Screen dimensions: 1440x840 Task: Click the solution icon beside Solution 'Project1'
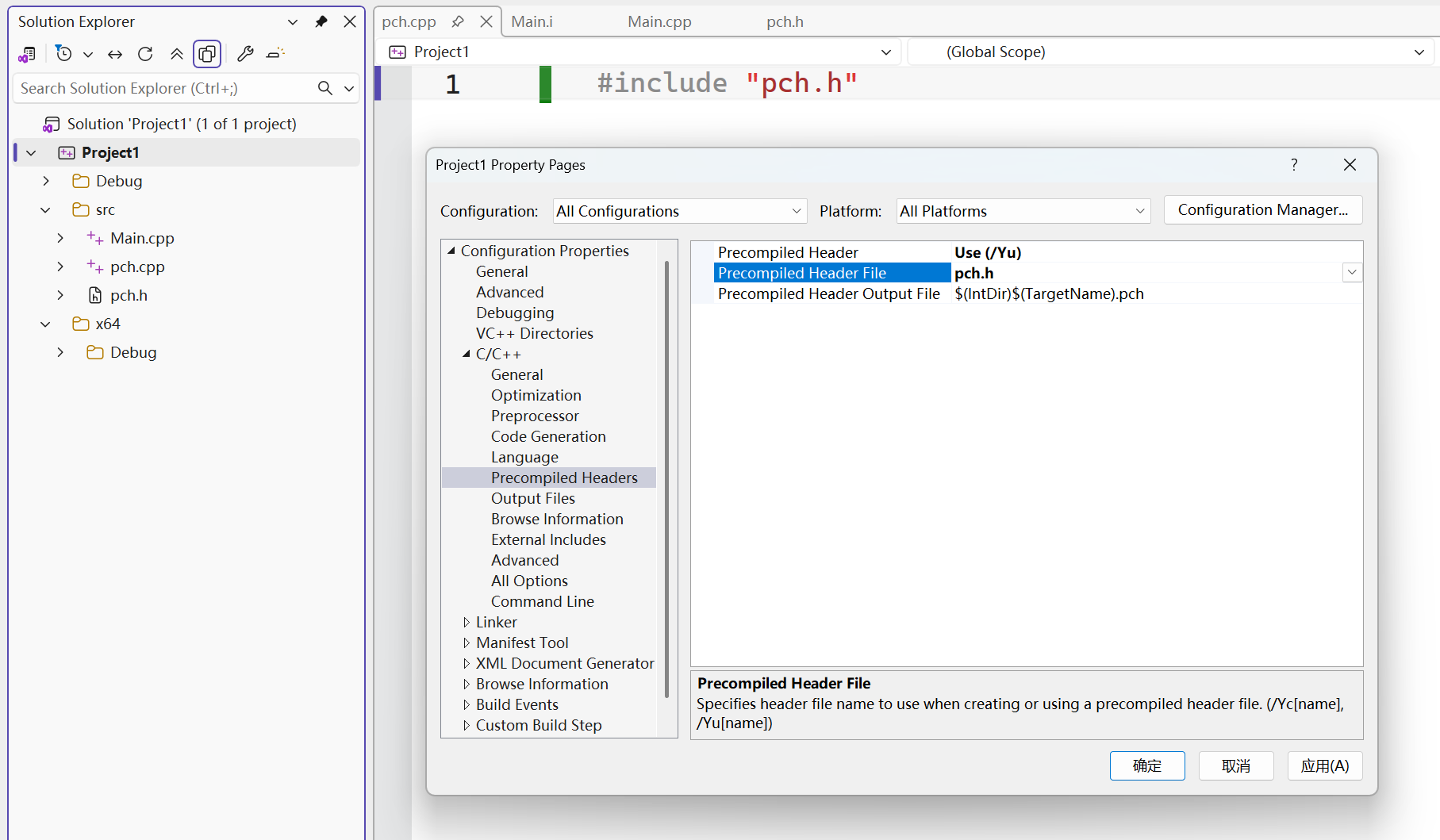(52, 125)
